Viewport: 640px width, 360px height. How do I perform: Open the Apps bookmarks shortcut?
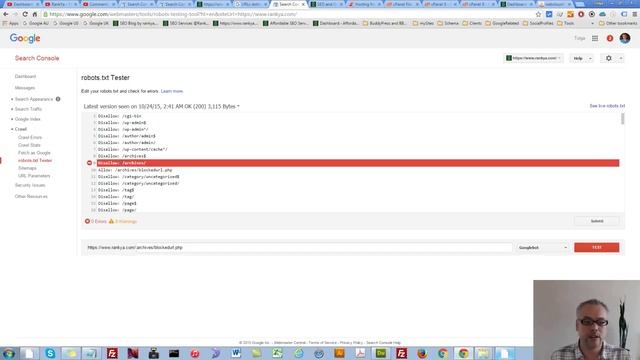point(11,23)
